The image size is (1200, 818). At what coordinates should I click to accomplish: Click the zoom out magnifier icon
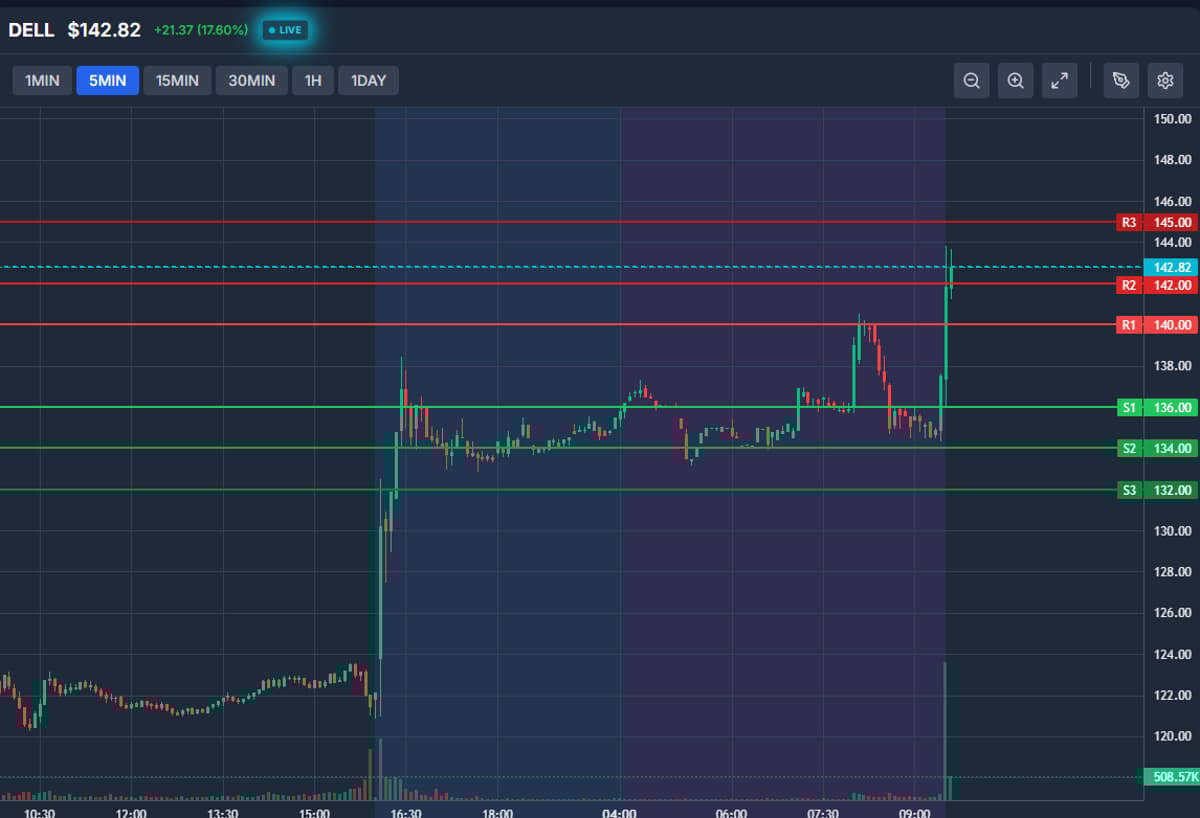pos(971,81)
